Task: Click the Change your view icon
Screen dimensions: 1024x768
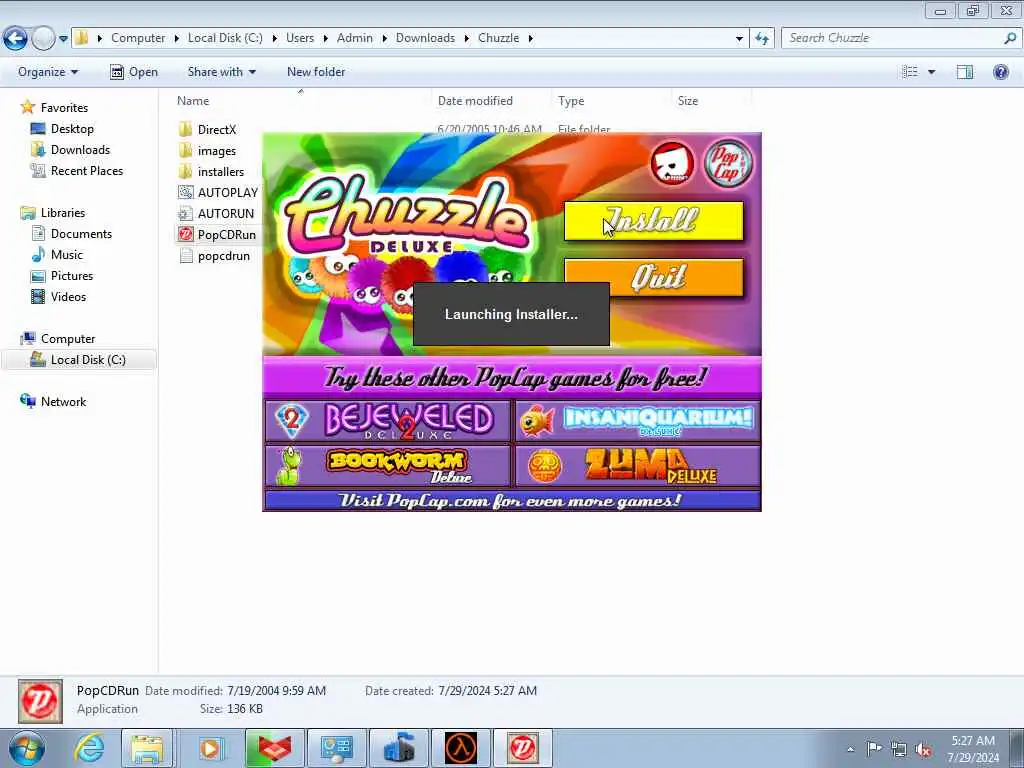Action: point(910,72)
